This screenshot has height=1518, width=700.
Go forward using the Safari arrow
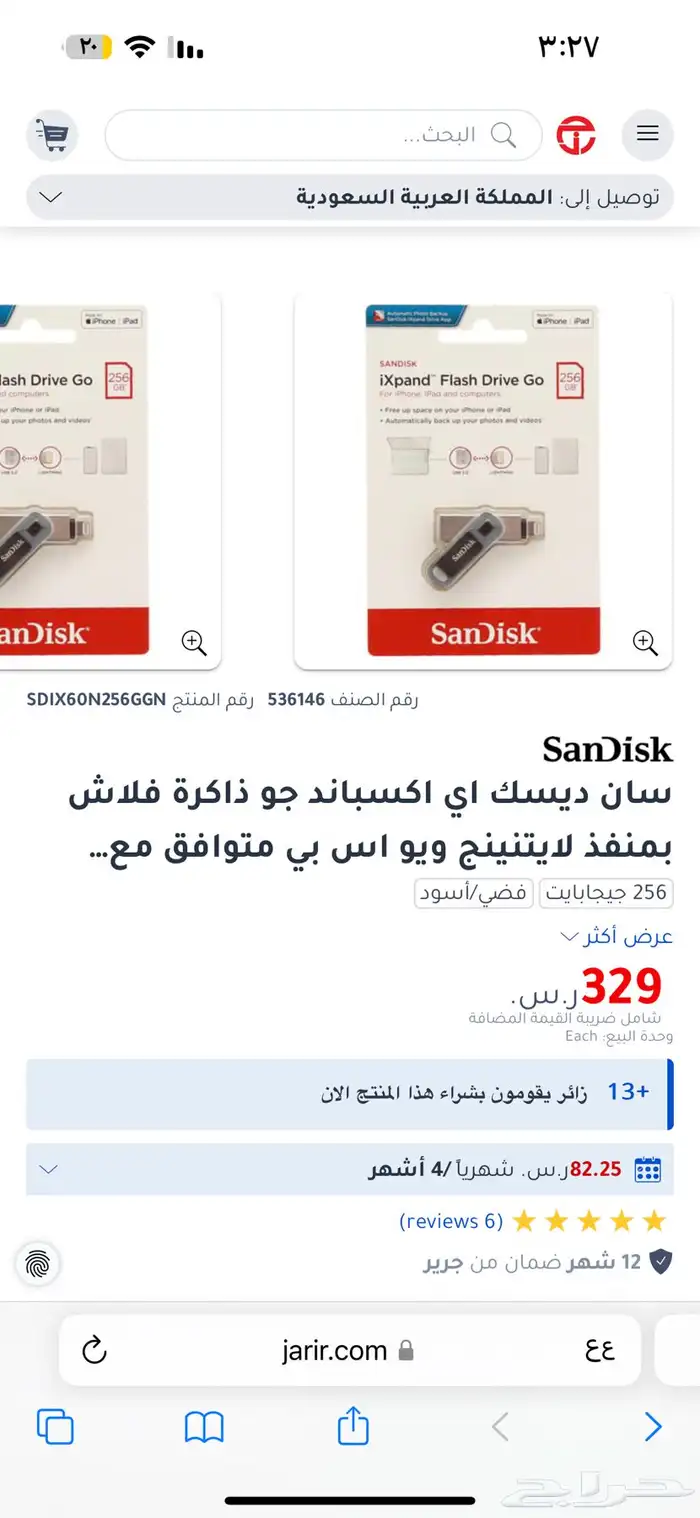[653, 1427]
